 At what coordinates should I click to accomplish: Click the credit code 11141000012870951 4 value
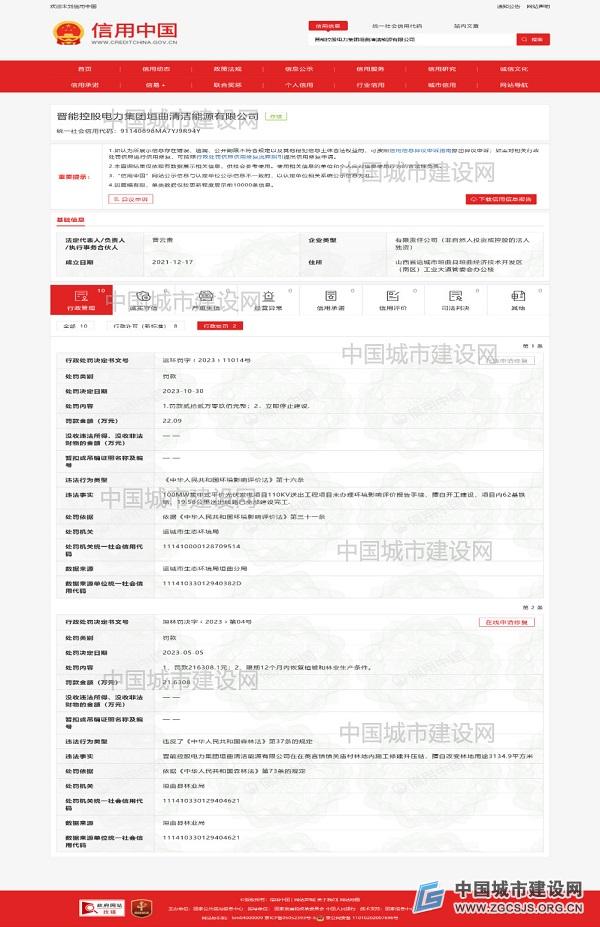click(x=202, y=546)
